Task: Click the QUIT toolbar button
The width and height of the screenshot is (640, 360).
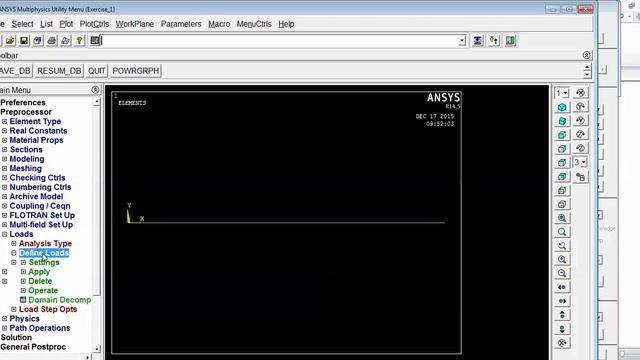Action: pyautogui.click(x=96, y=71)
